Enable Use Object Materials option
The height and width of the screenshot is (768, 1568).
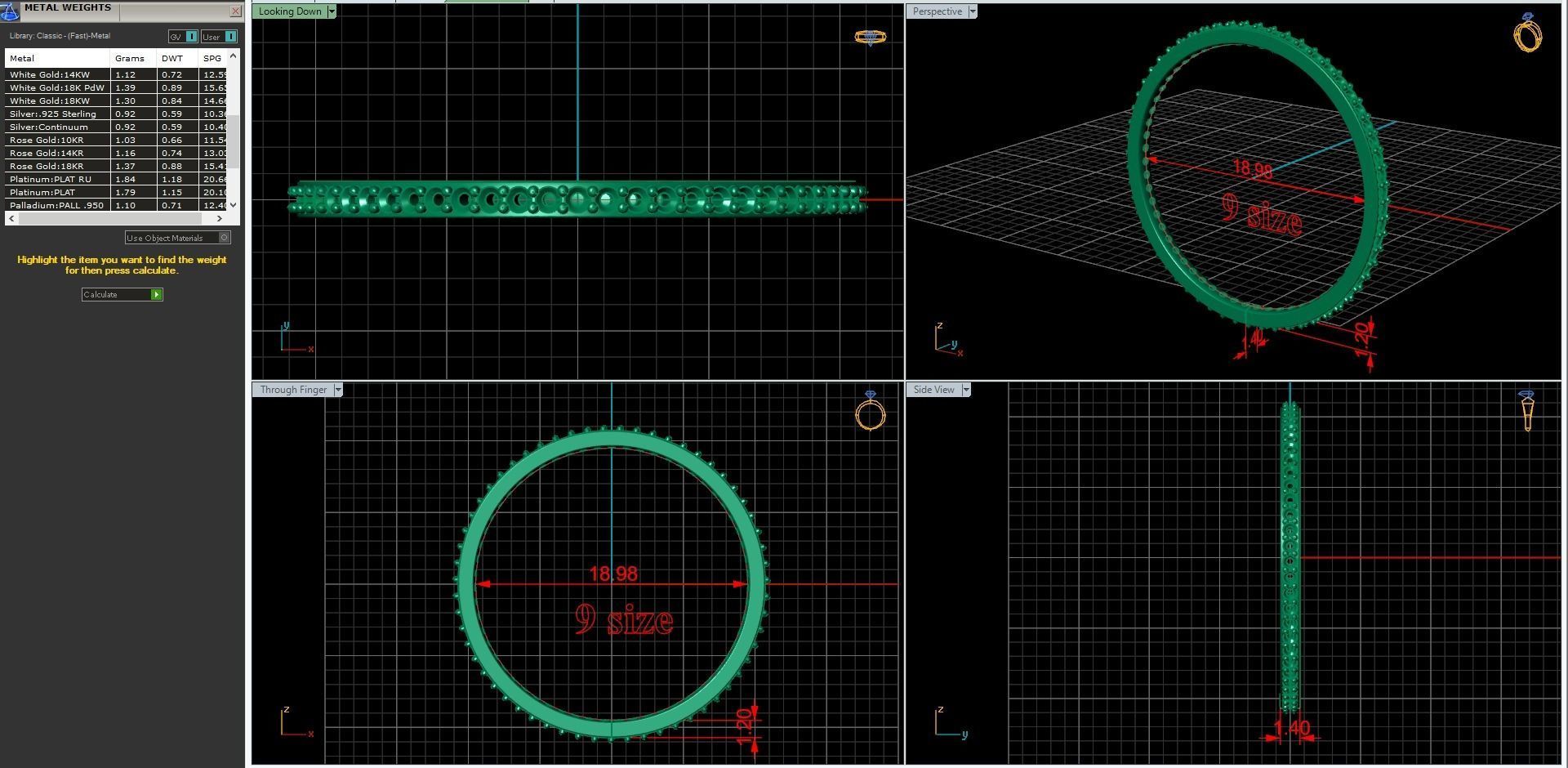pos(177,238)
